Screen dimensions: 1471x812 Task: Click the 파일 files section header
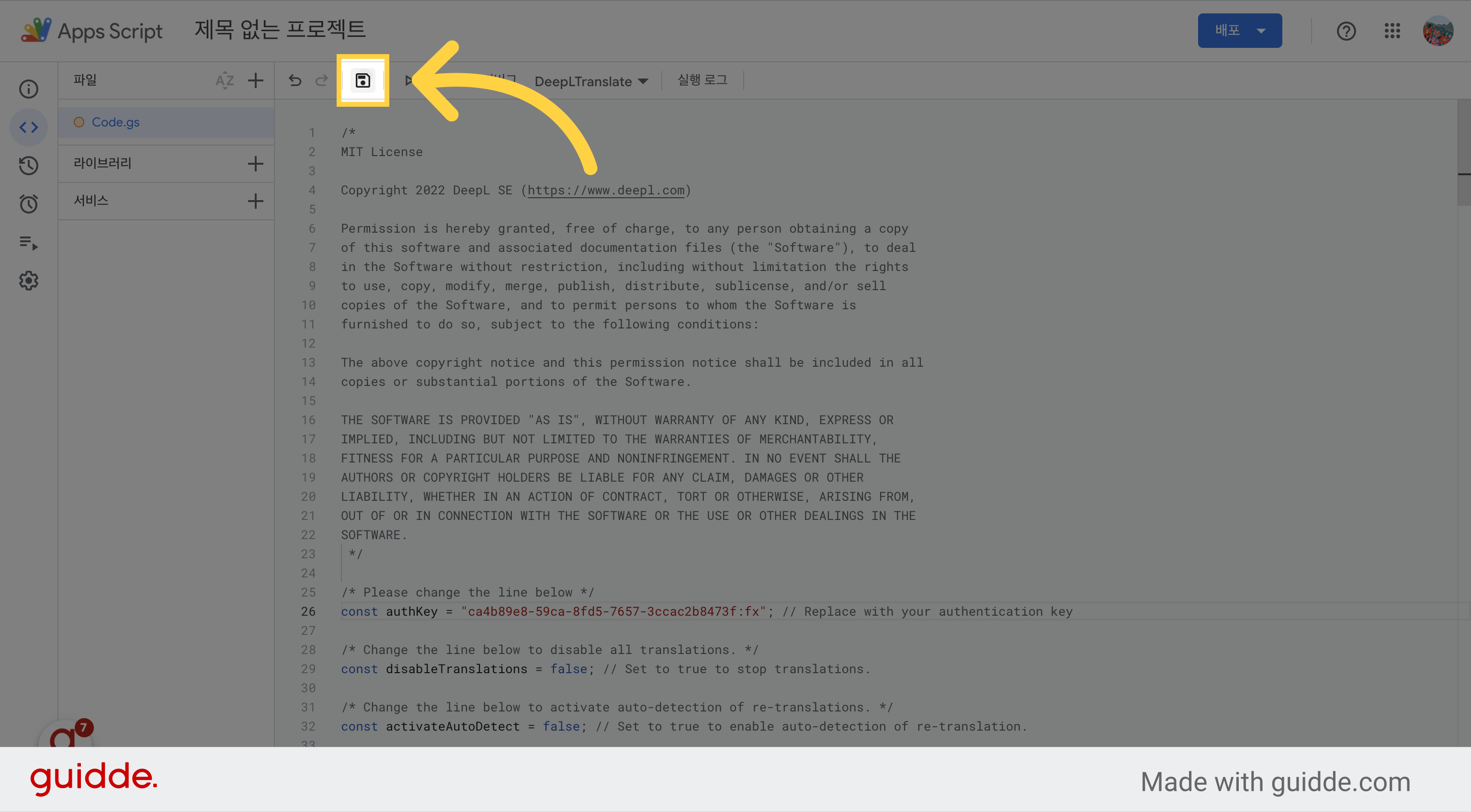(85, 80)
